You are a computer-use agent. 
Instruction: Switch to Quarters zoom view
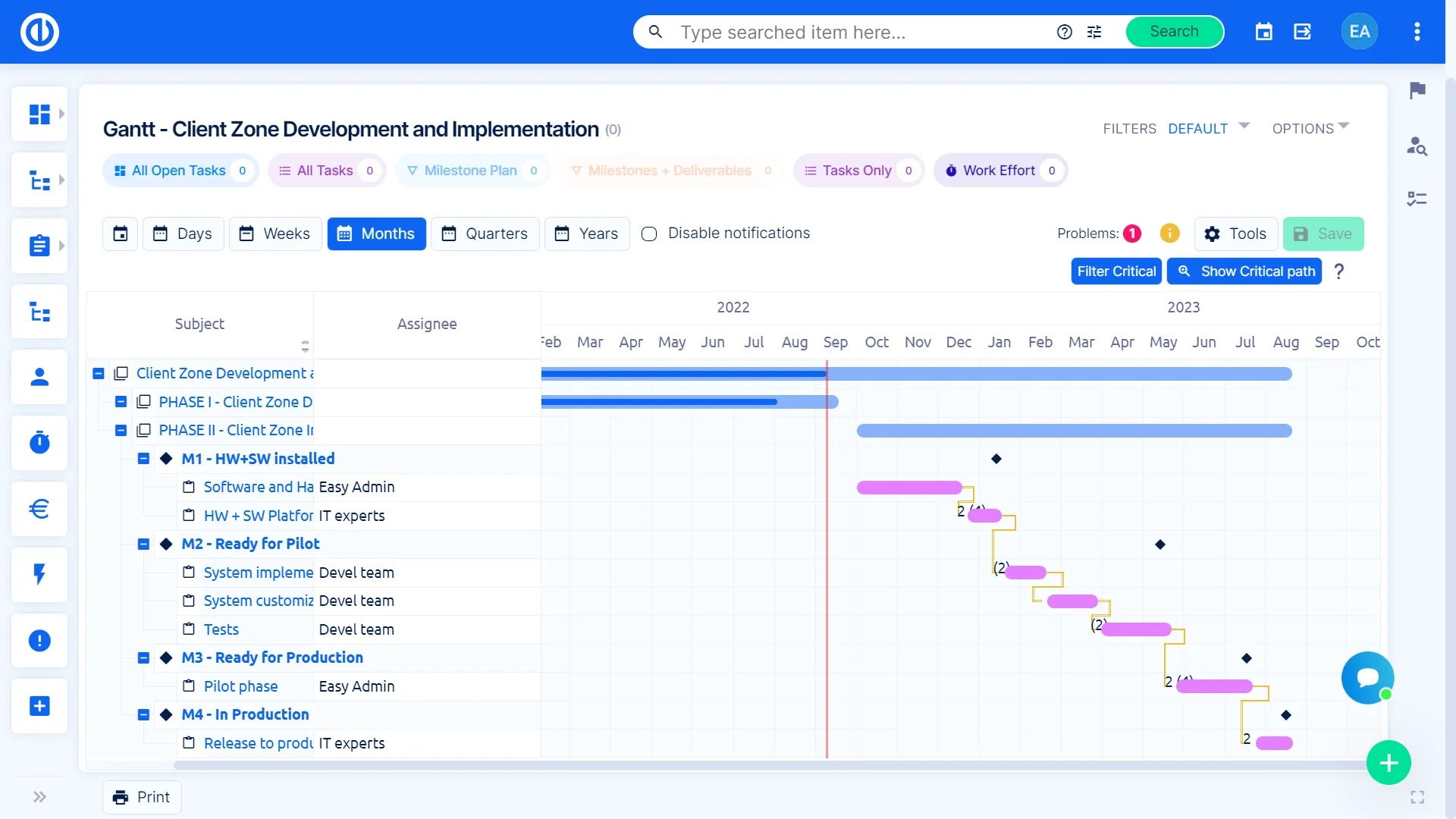(485, 234)
